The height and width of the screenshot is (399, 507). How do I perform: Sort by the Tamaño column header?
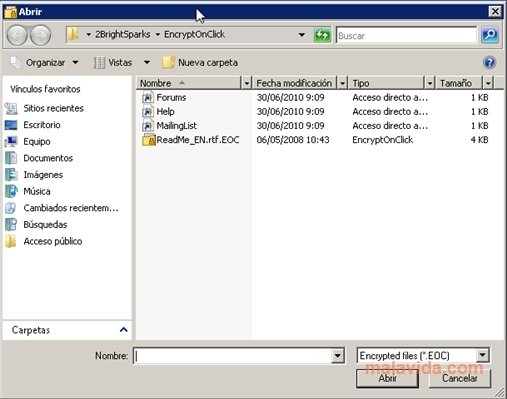[459, 83]
